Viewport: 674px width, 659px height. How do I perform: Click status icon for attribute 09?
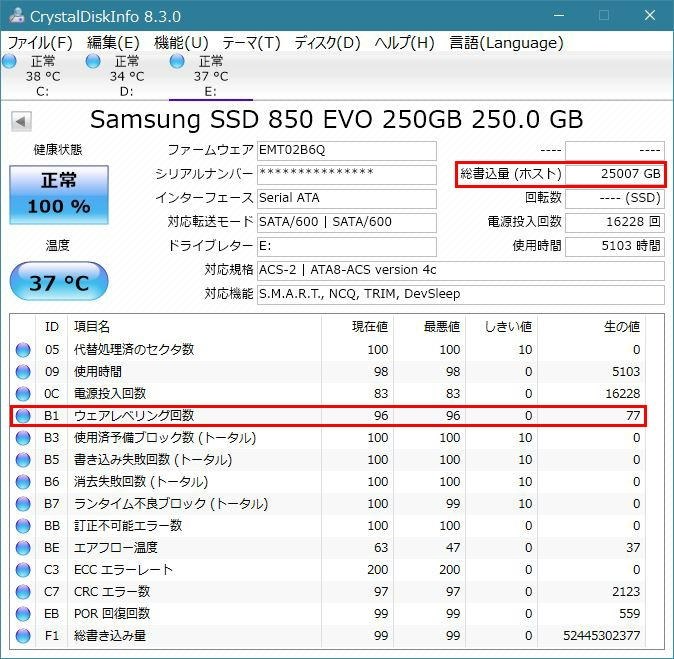[x=23, y=372]
